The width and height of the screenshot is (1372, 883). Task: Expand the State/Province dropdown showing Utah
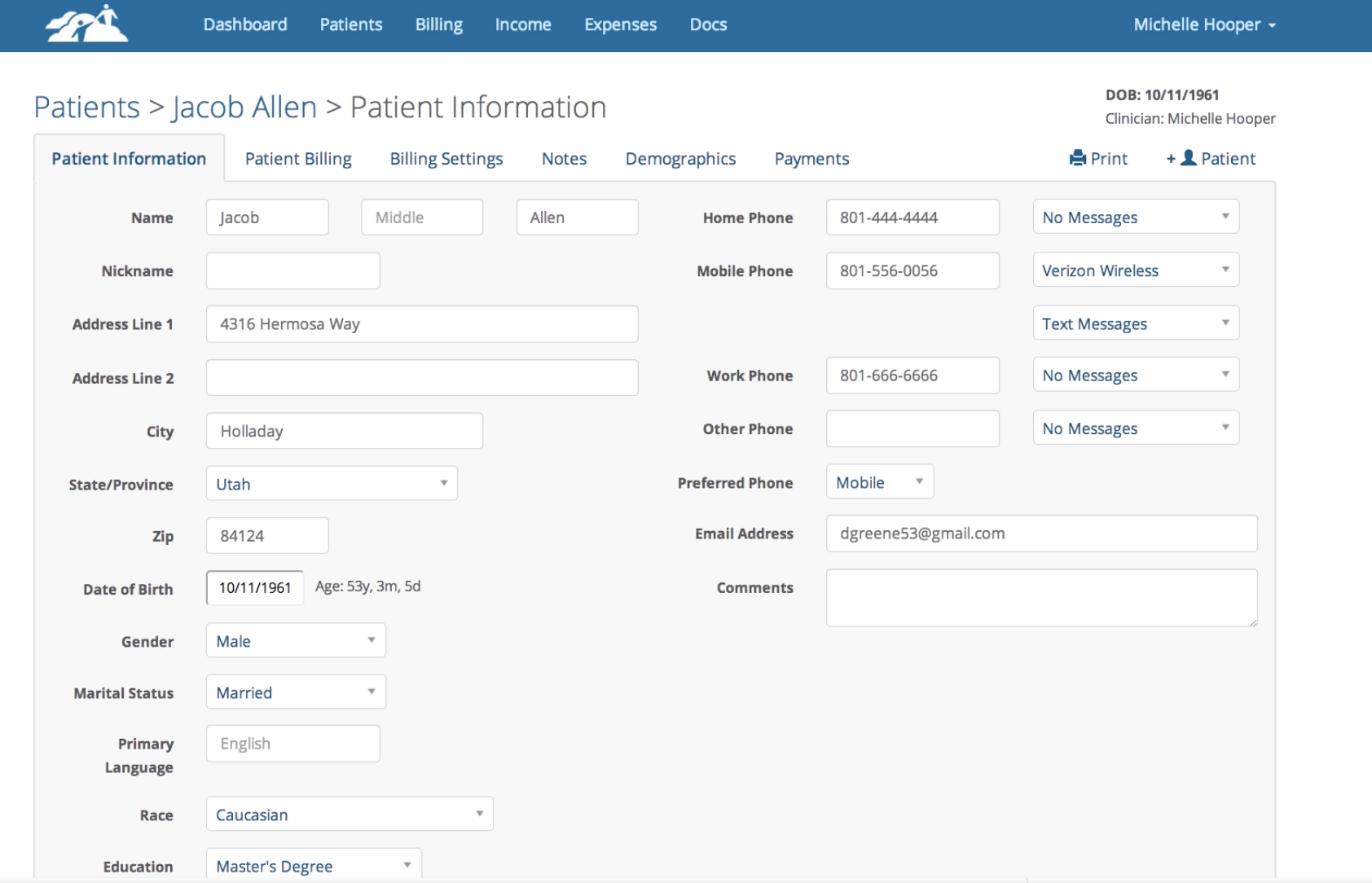[331, 484]
